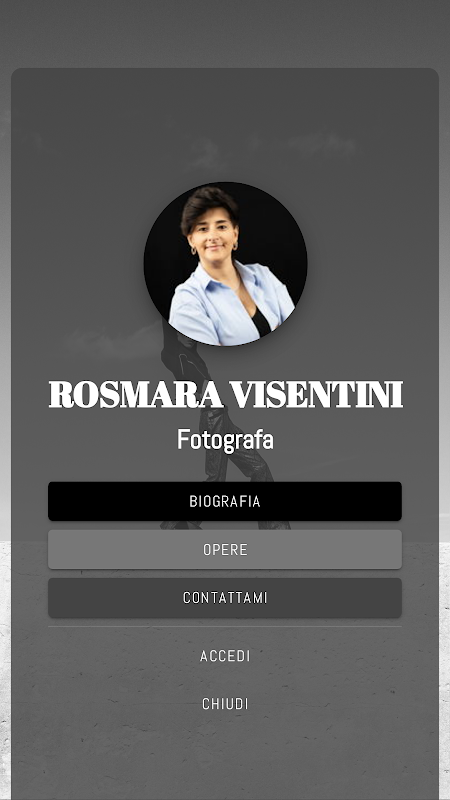Open the BIOGRAFIA section
Image resolution: width=450 pixels, height=800 pixels.
225,501
